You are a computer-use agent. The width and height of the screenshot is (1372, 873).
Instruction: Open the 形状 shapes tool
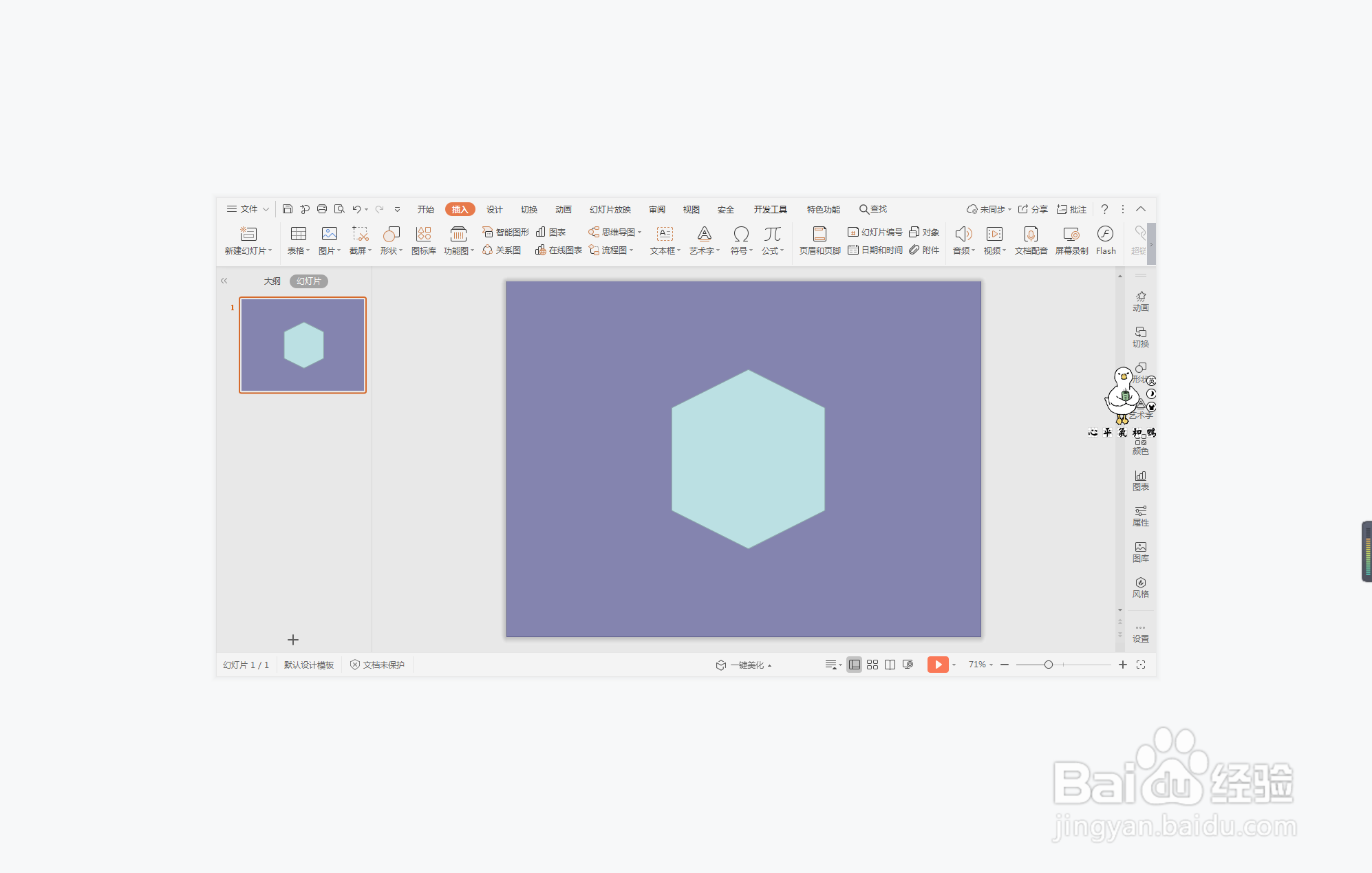pyautogui.click(x=392, y=241)
